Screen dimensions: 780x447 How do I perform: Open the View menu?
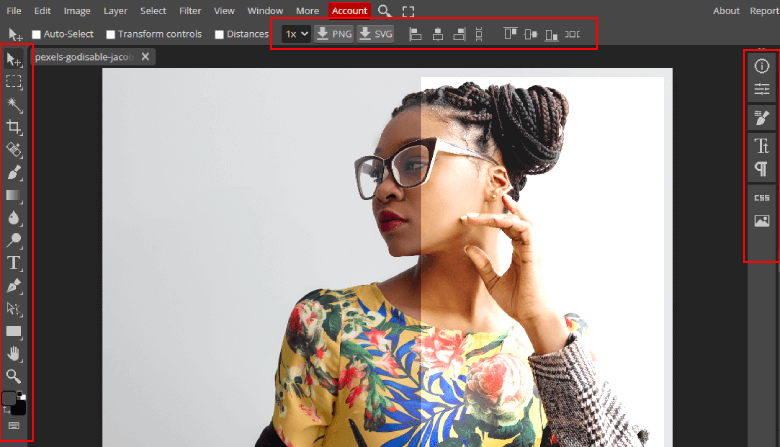click(224, 11)
